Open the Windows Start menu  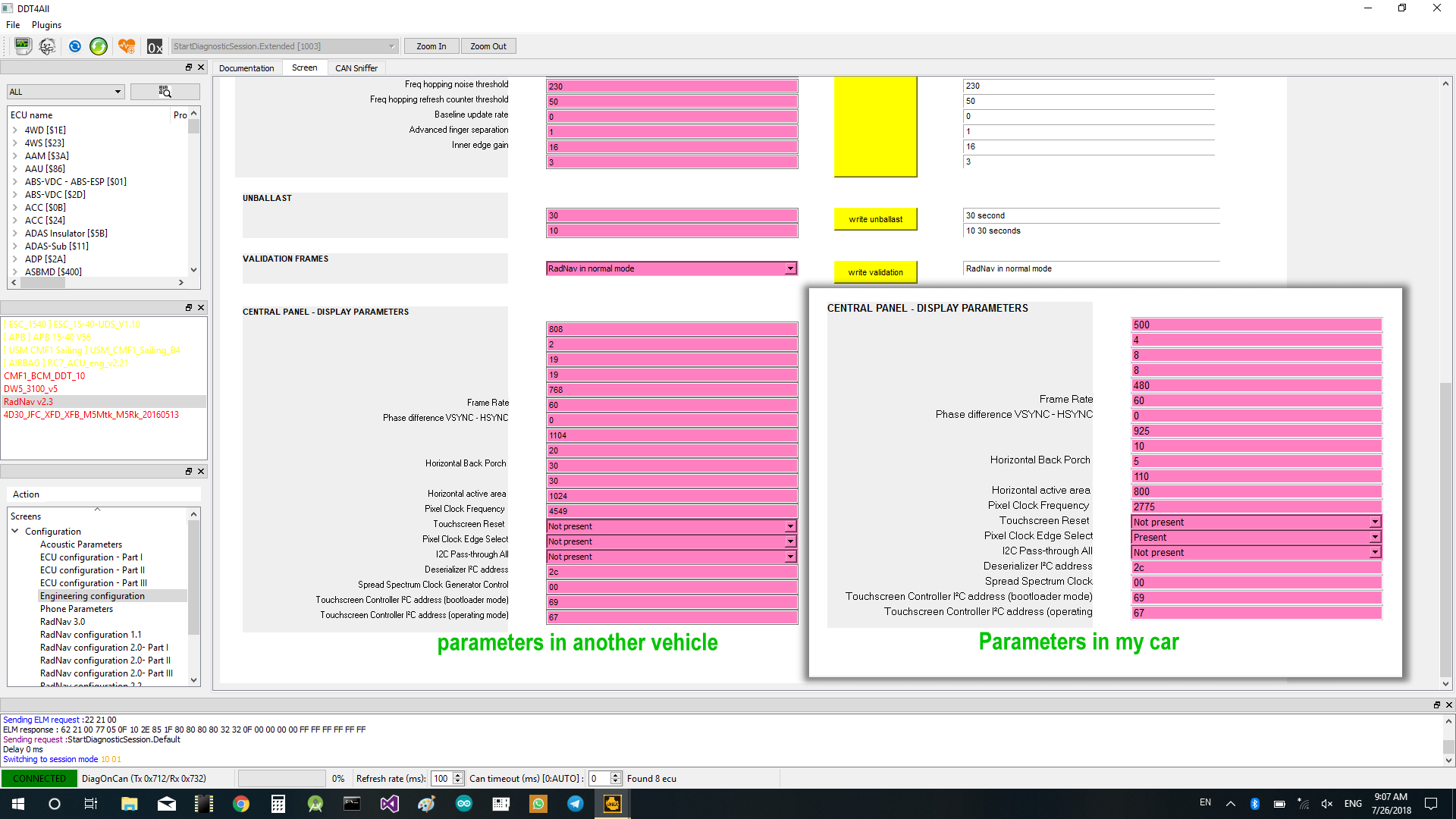(18, 804)
